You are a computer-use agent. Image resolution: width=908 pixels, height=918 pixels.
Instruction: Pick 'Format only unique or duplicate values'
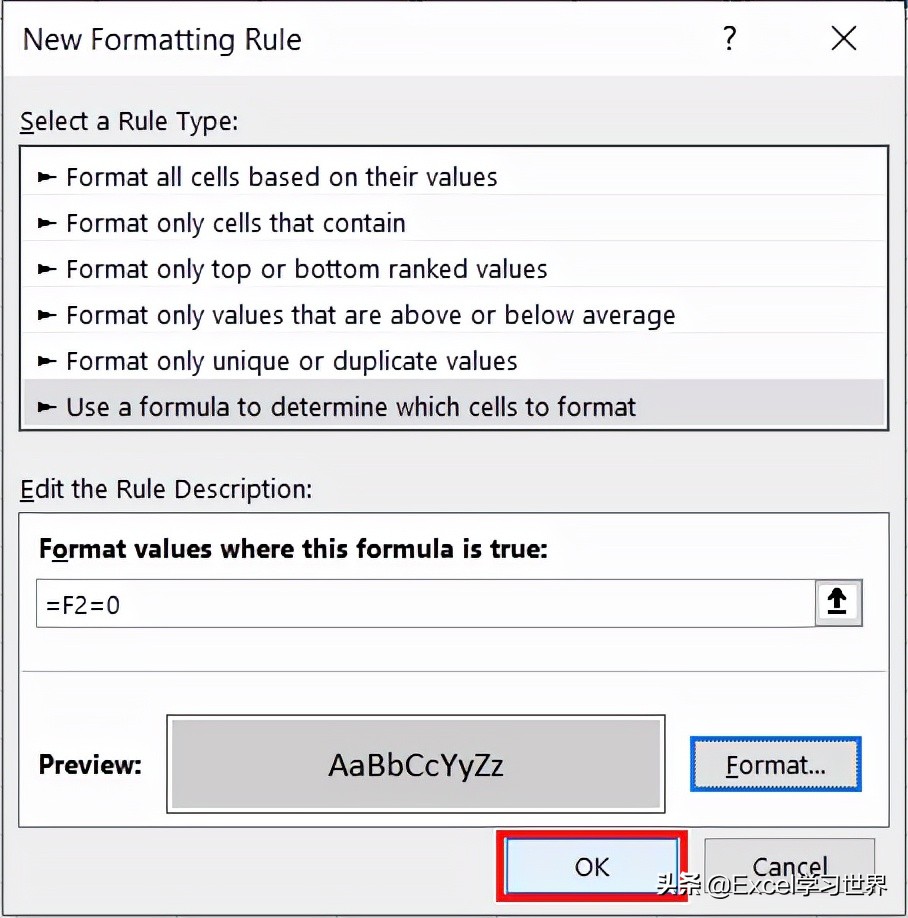pyautogui.click(x=454, y=361)
